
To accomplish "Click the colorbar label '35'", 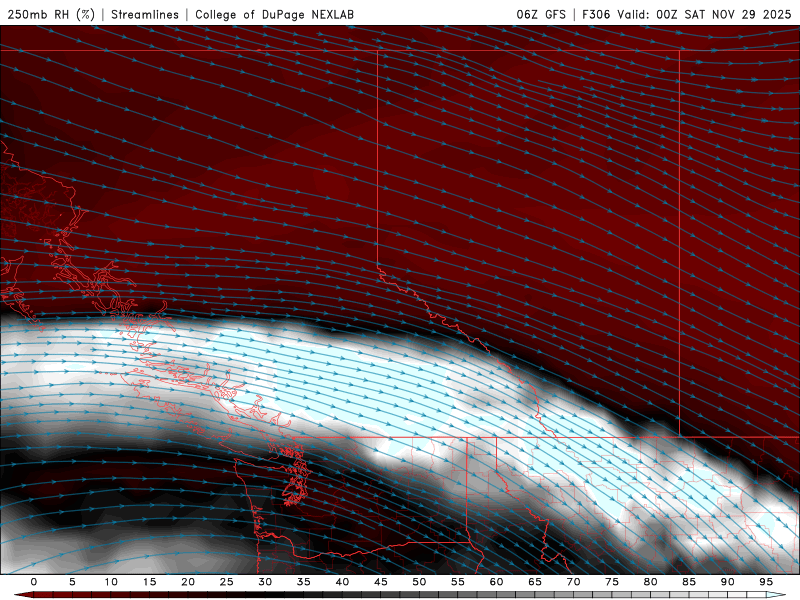I will tap(304, 582).
